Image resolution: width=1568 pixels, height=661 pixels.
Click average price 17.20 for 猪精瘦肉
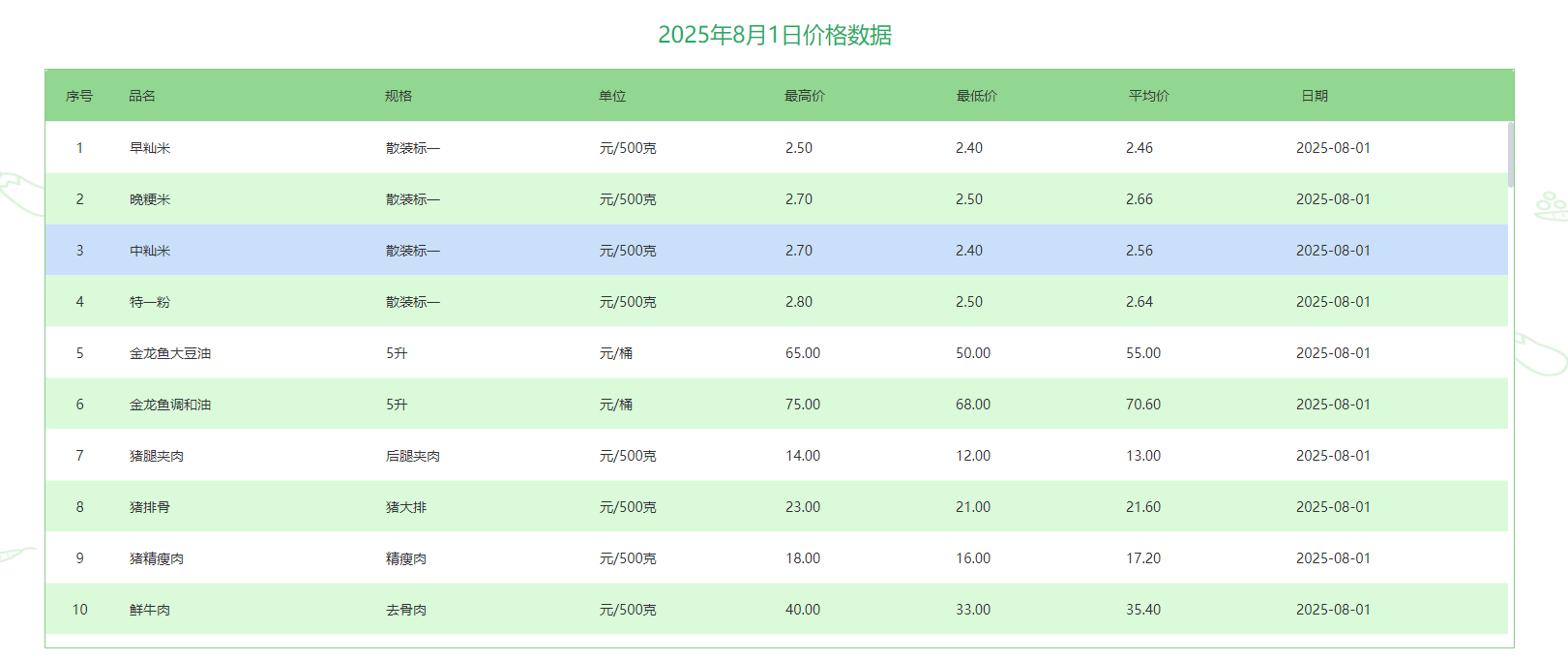[1143, 558]
